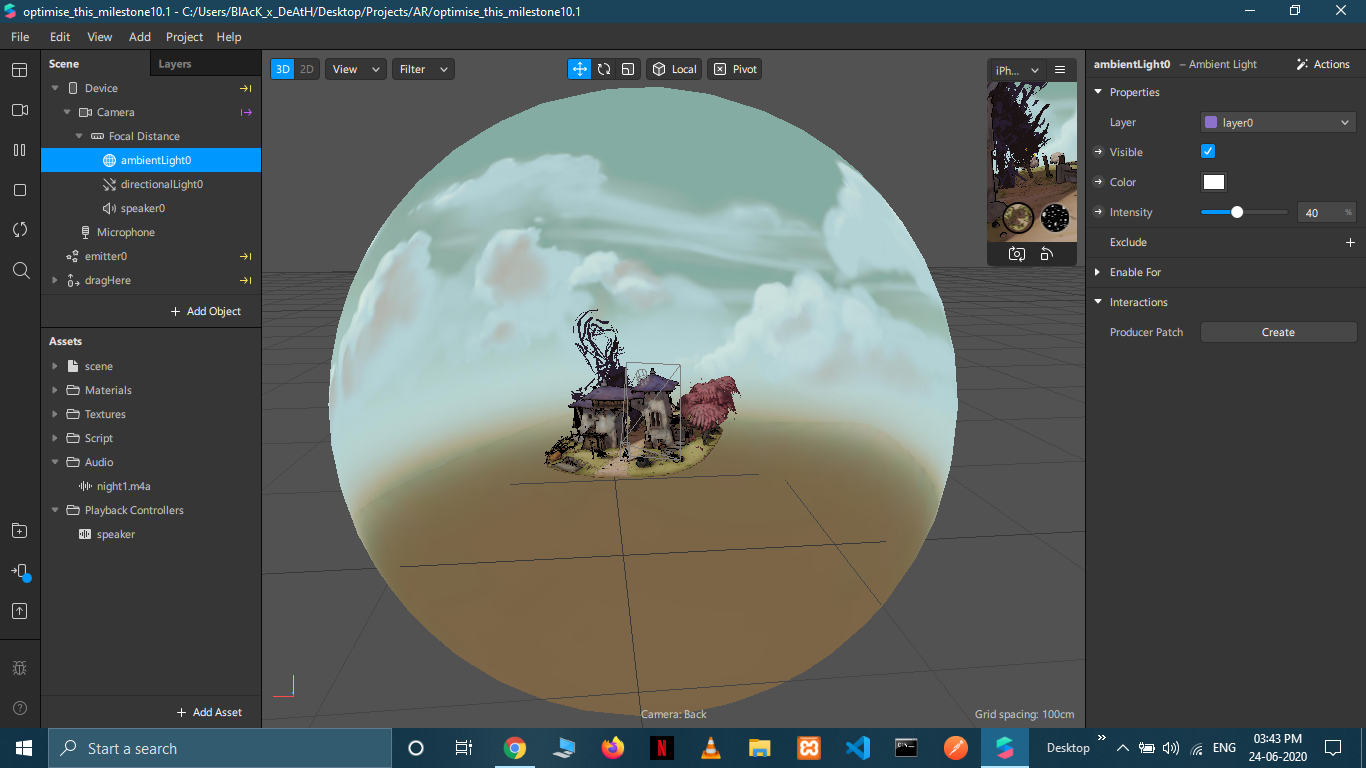Open the simulator hamburger menu
Image resolution: width=1366 pixels, height=768 pixels.
pos(1060,70)
